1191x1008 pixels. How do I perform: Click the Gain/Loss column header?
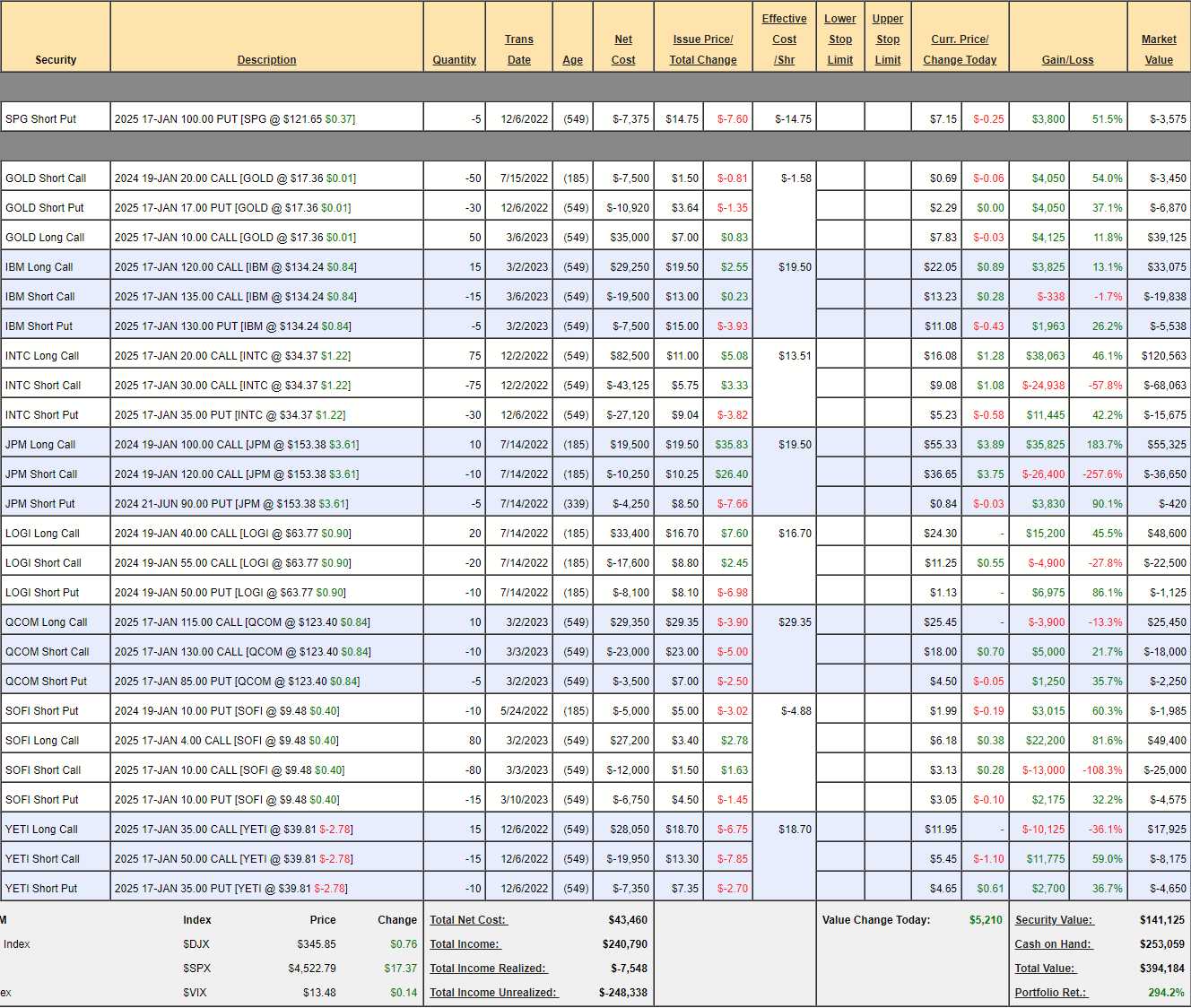point(1067,60)
